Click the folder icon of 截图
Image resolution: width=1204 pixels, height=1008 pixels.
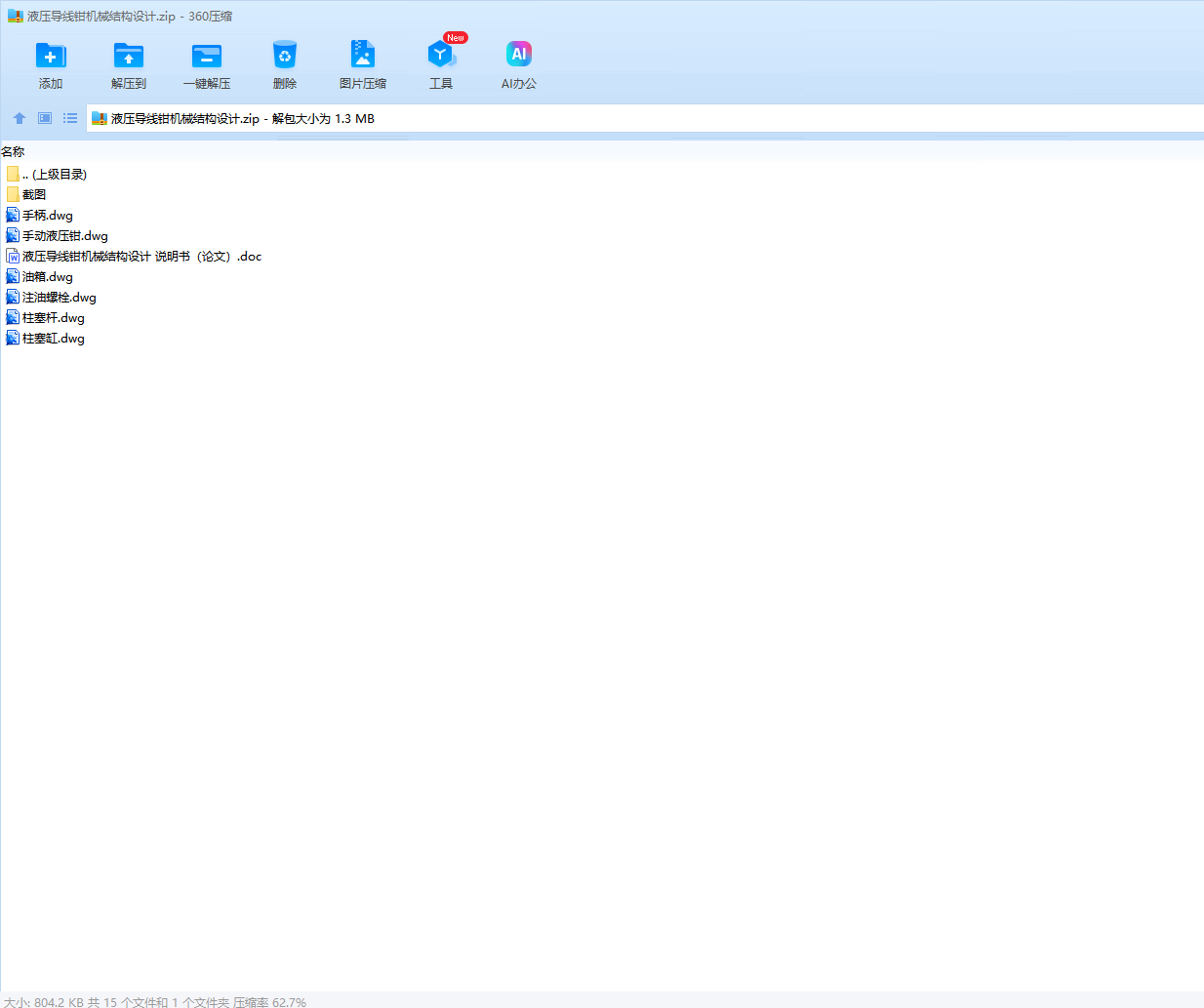tap(13, 194)
